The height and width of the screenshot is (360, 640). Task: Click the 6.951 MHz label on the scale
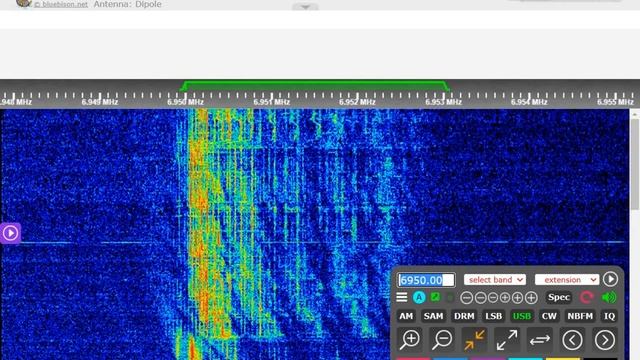click(271, 102)
